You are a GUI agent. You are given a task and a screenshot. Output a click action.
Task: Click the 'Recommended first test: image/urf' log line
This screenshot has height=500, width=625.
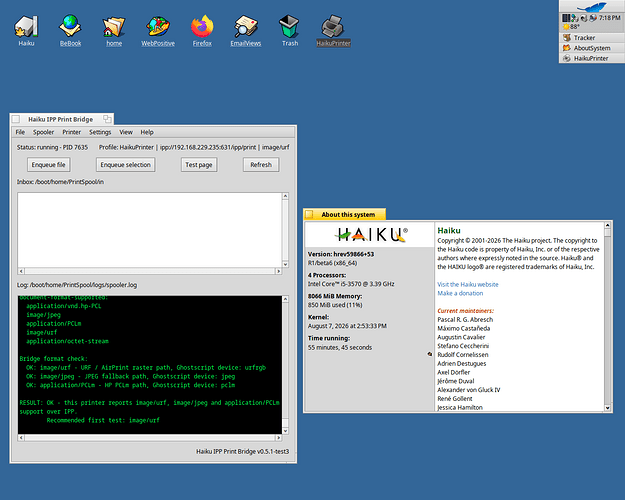(103, 420)
